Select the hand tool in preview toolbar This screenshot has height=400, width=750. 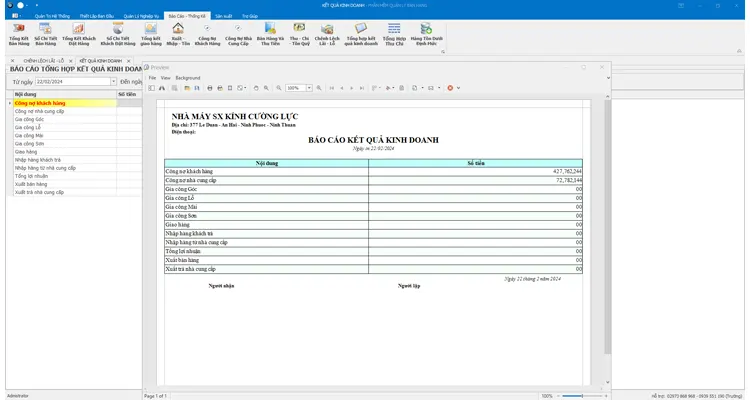[256, 88]
